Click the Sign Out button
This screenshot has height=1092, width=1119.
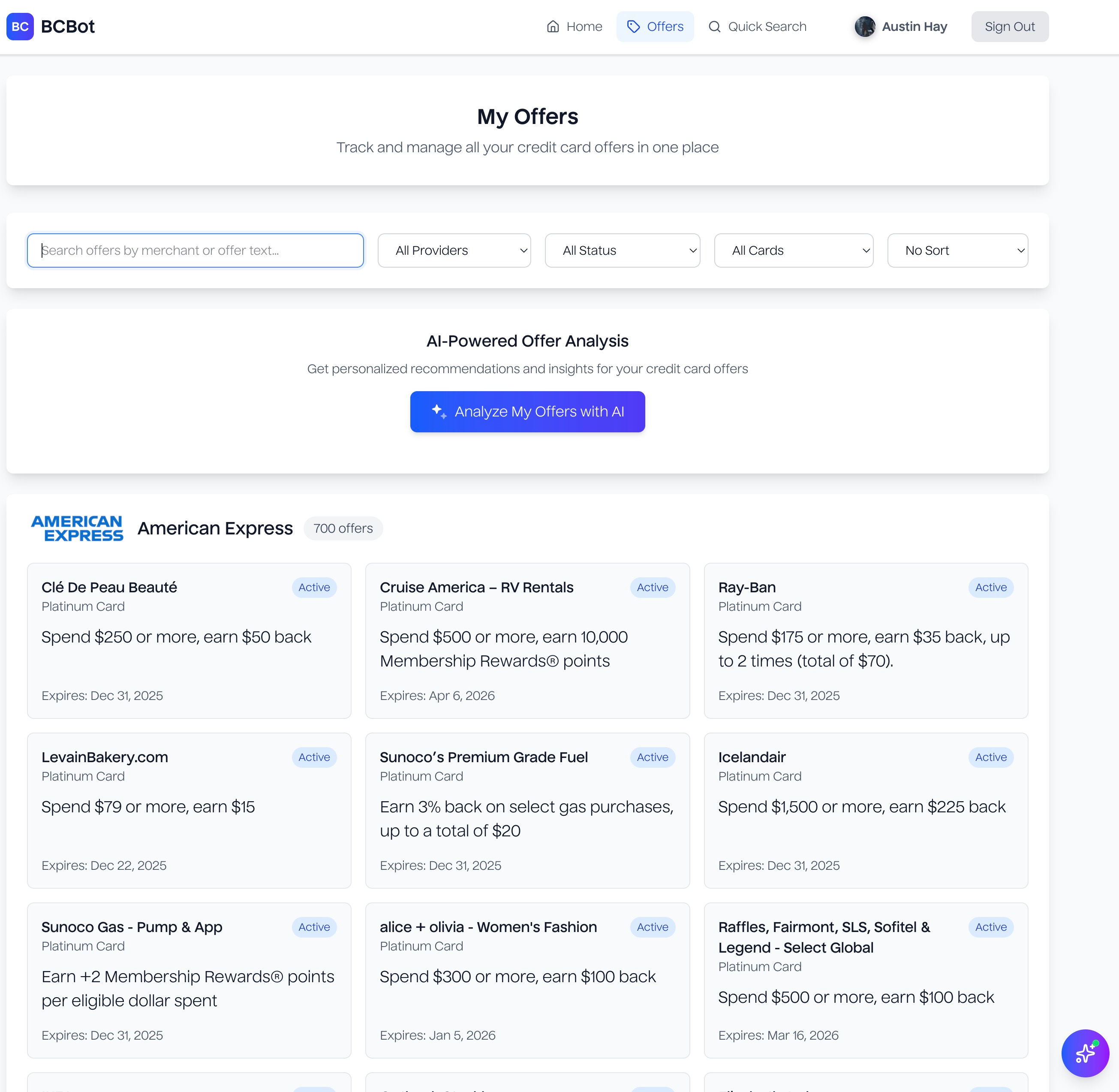pos(1010,27)
